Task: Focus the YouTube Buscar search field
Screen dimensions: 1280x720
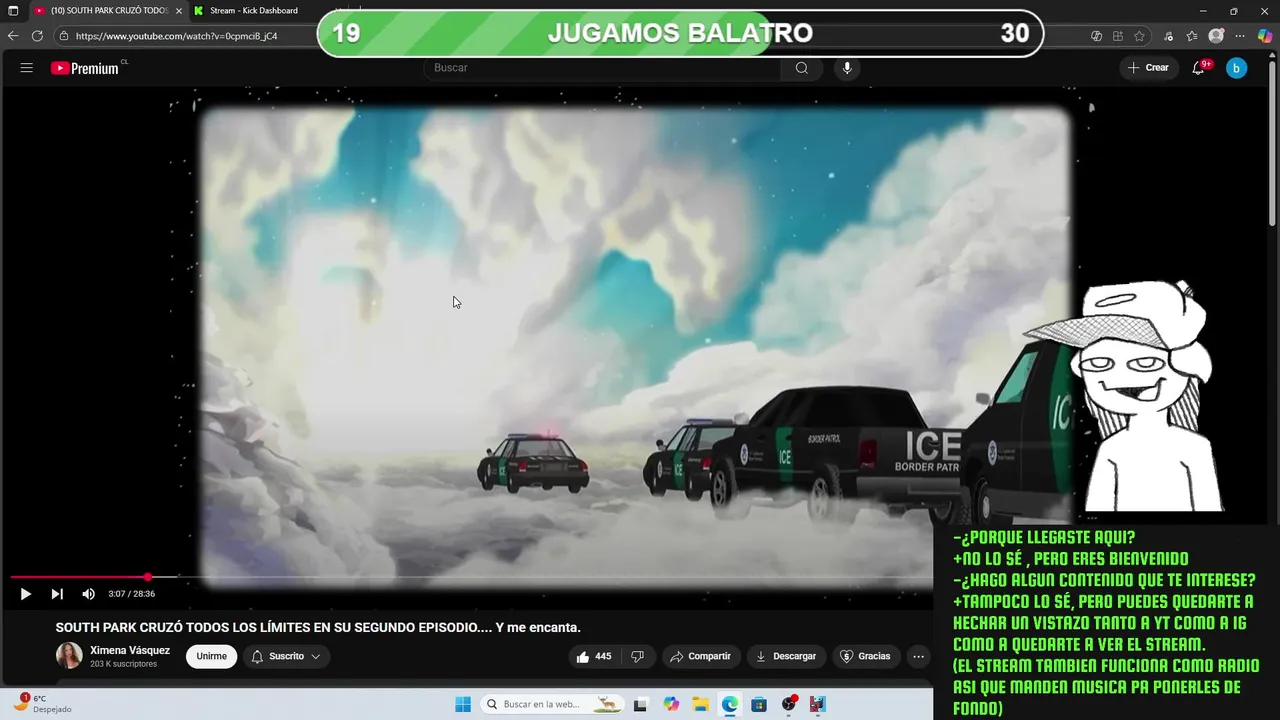Action: (602, 68)
